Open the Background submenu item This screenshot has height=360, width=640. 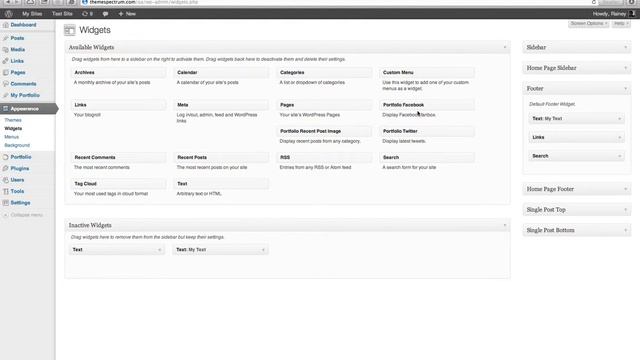pos(17,145)
